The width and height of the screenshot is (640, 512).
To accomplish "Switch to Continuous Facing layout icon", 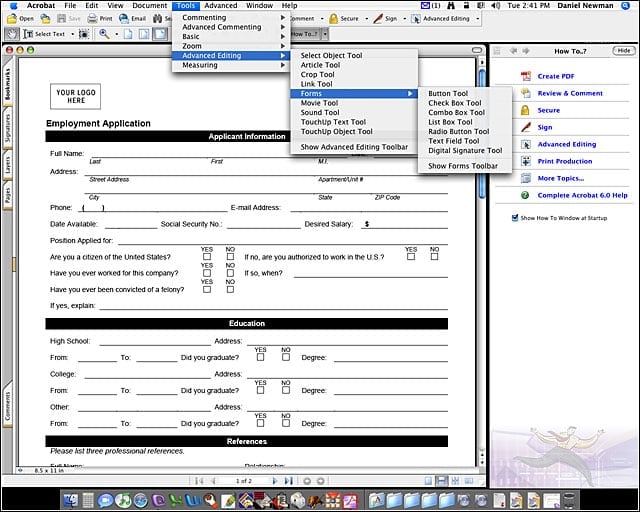I will [455, 481].
